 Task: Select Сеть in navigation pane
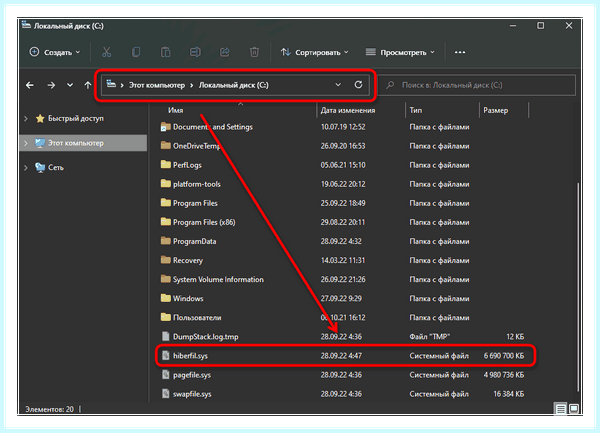(x=56, y=168)
